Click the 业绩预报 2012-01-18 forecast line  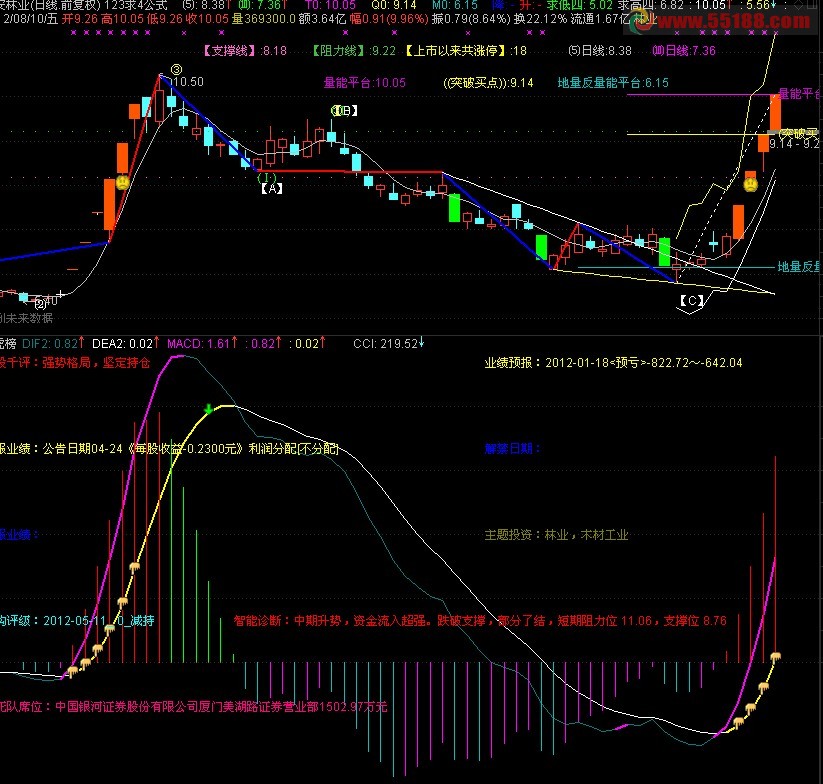pos(613,363)
